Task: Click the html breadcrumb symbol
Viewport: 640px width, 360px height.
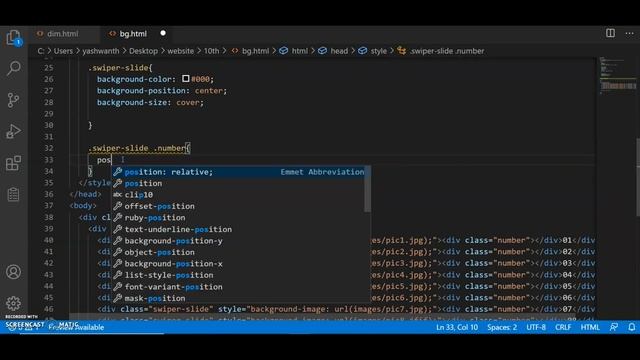Action: 300,51
